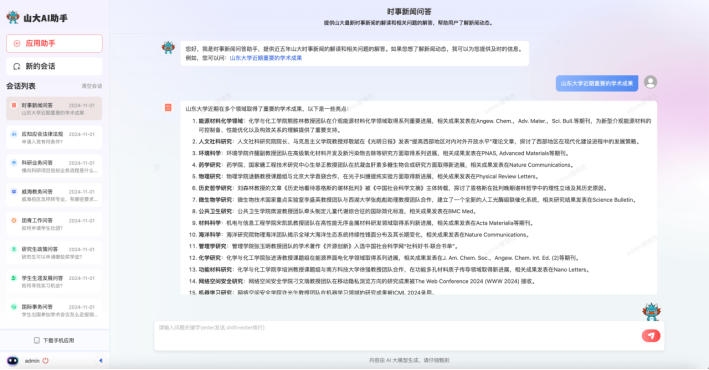Start a 新的会话
The image size is (709, 370).
[x=54, y=66]
